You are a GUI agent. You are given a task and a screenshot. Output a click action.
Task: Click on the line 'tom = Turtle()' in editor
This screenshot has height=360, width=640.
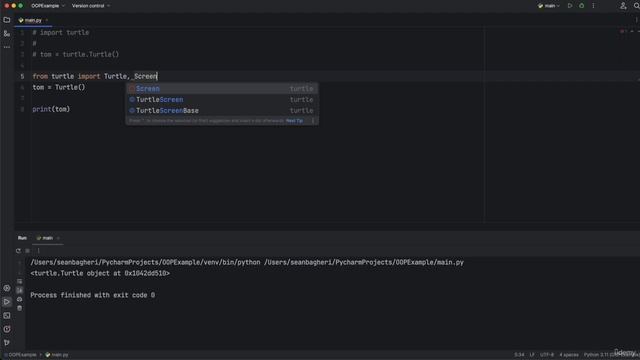(59, 87)
